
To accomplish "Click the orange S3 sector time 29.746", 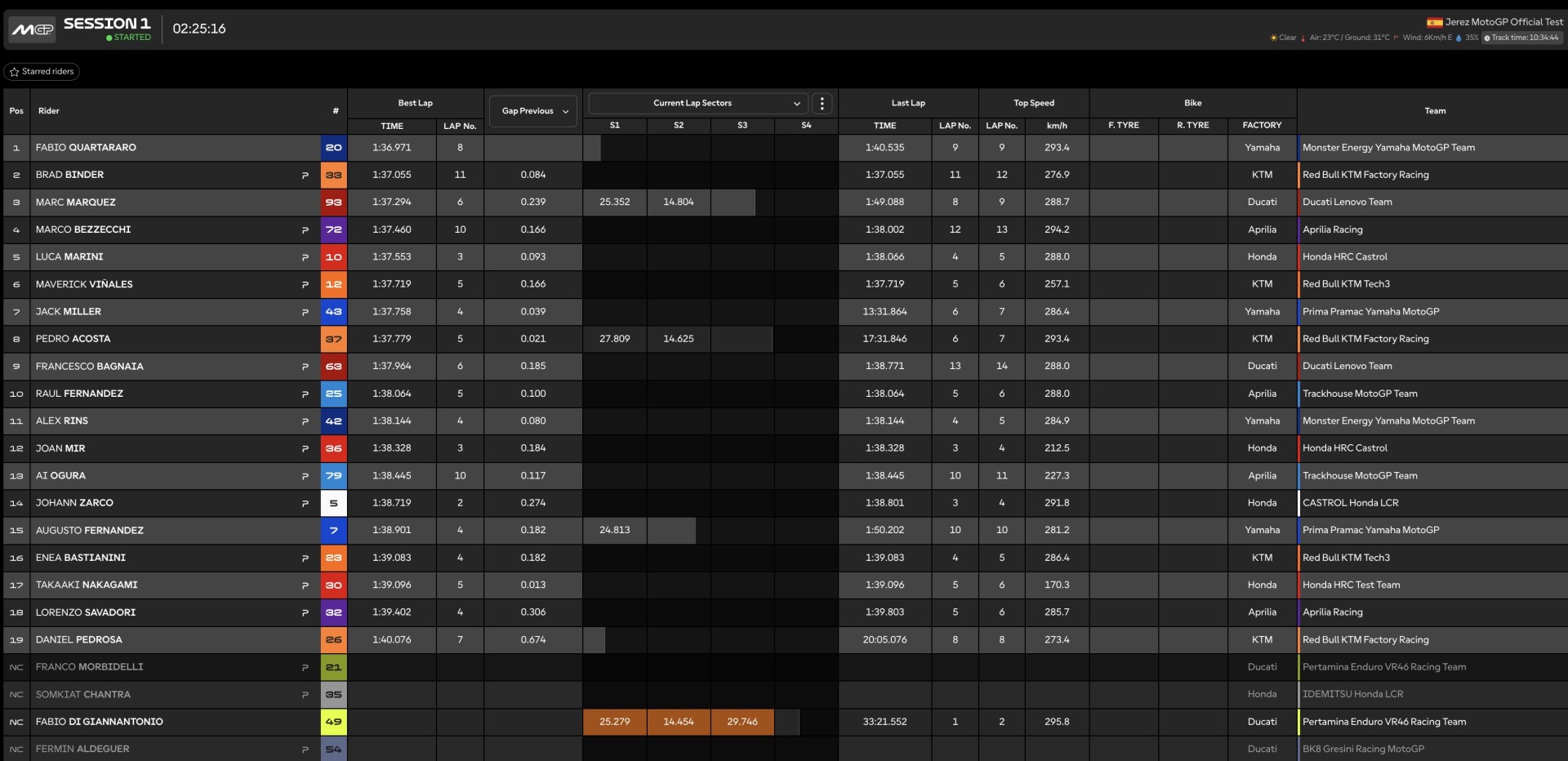I will tap(742, 722).
